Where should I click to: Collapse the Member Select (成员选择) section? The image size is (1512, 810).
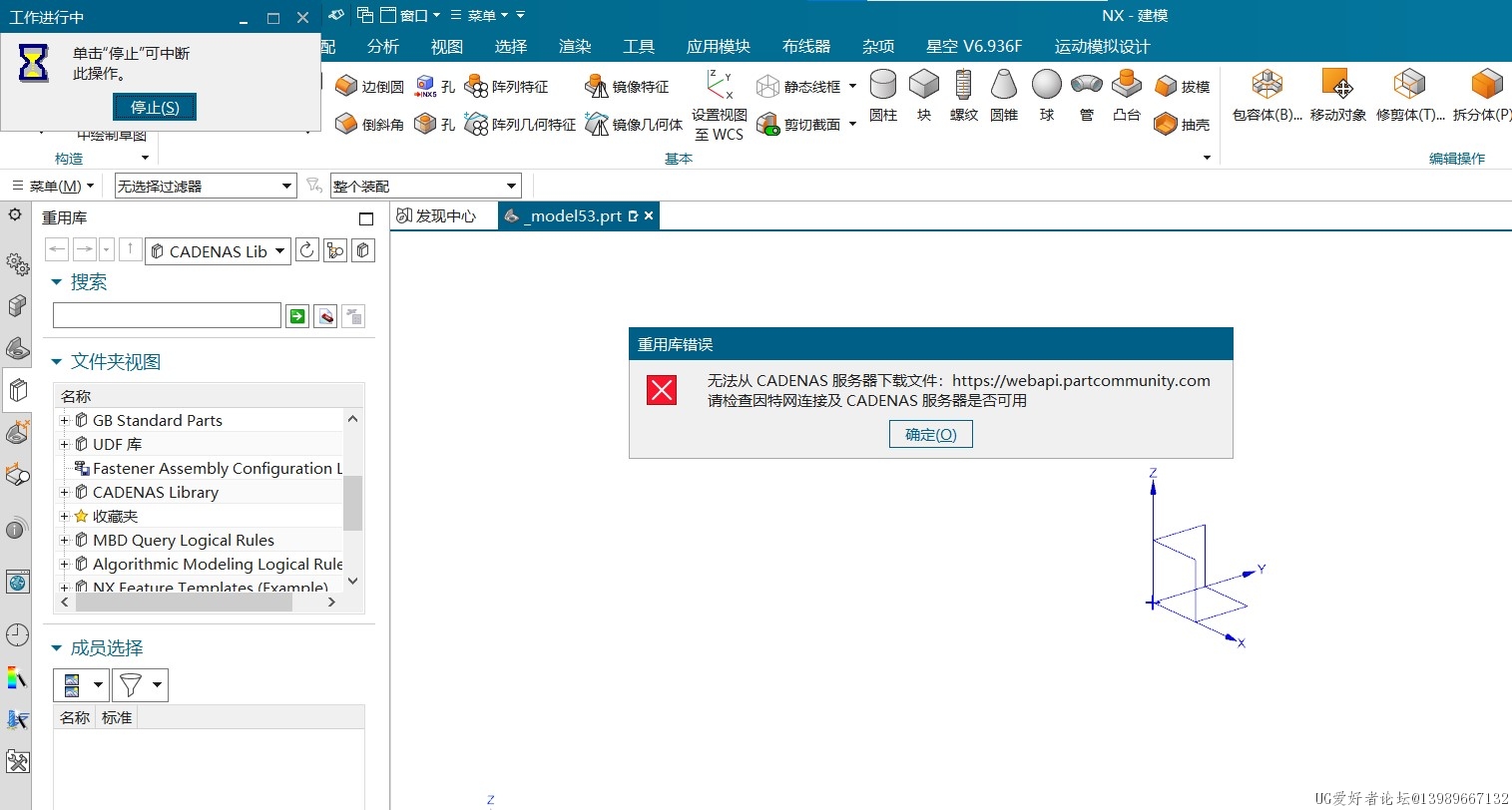pos(57,648)
